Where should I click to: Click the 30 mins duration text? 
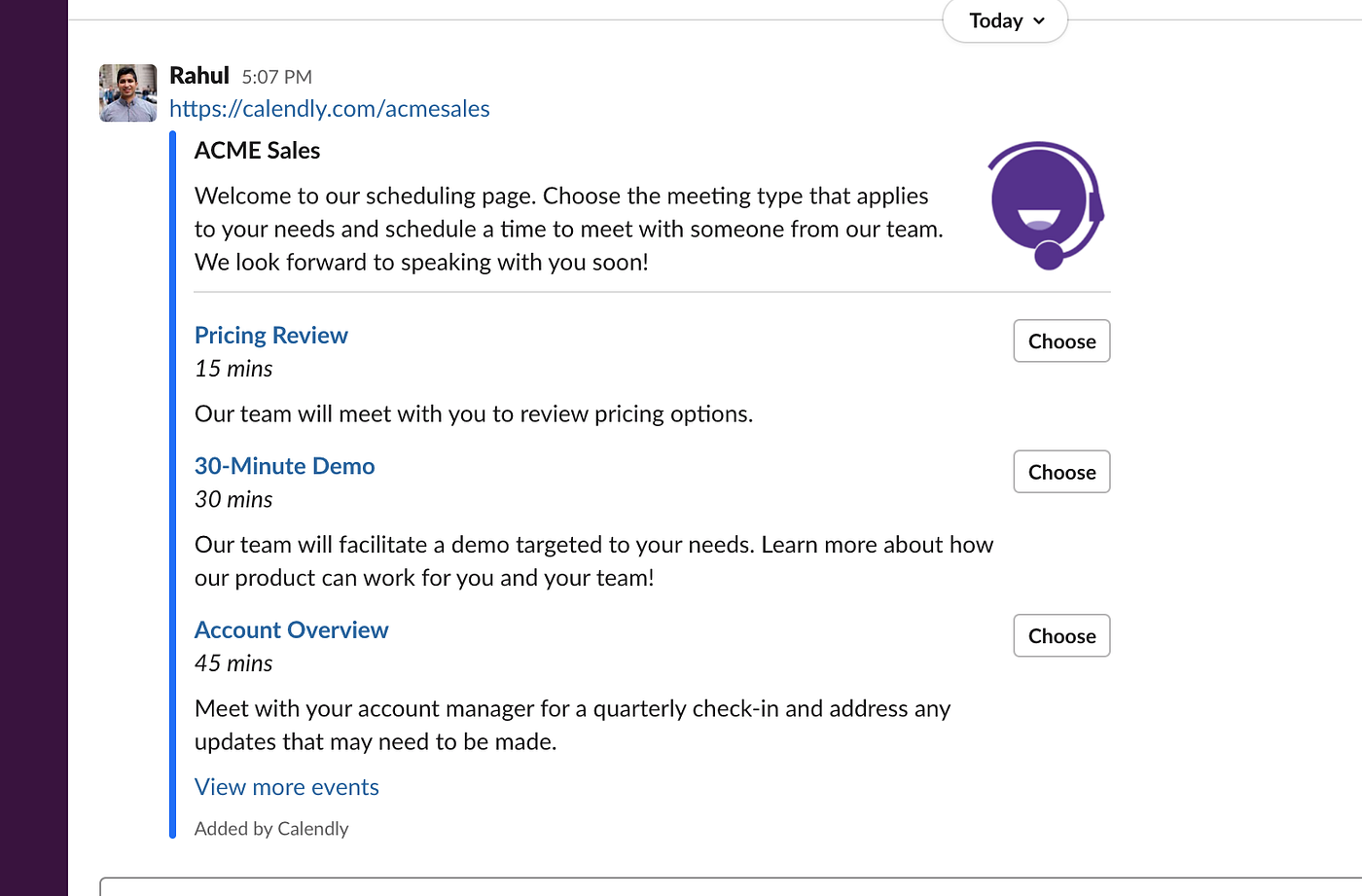pos(233,499)
